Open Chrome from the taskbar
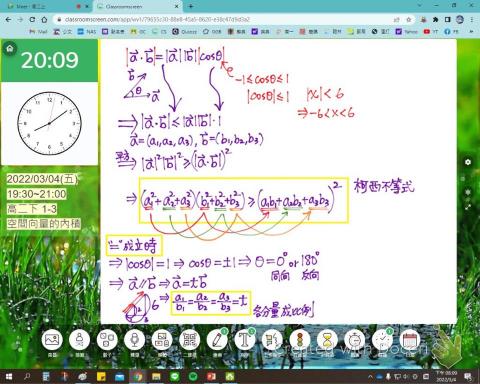Screen dimensions: 480x384 pos(138,377)
